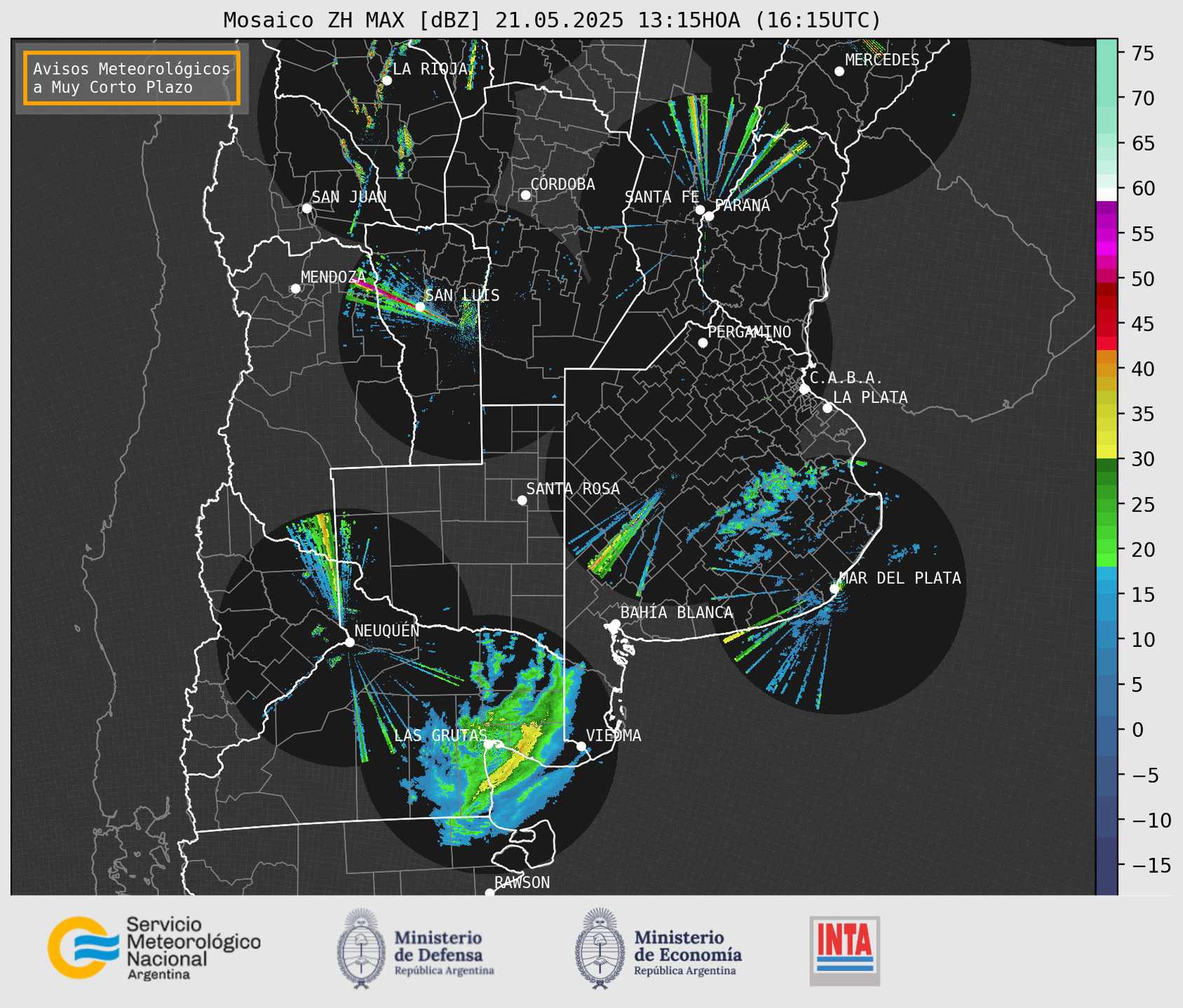
Task: Select the Córdoba city marker
Action: [x=525, y=195]
